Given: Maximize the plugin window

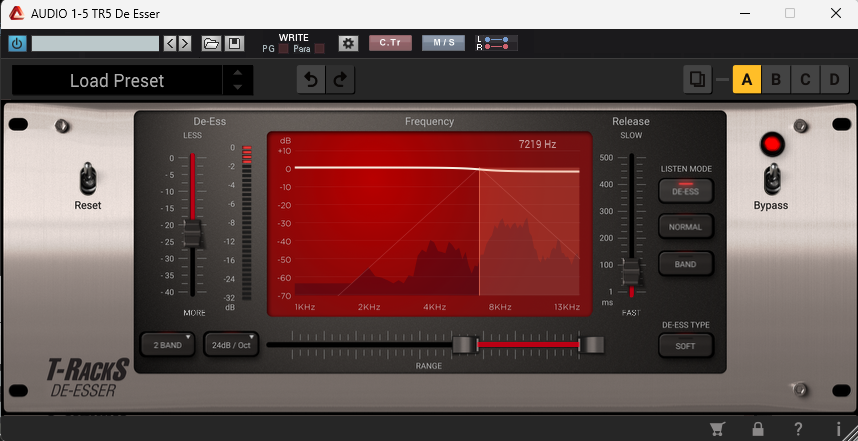Looking at the screenshot, I should tap(790, 13).
